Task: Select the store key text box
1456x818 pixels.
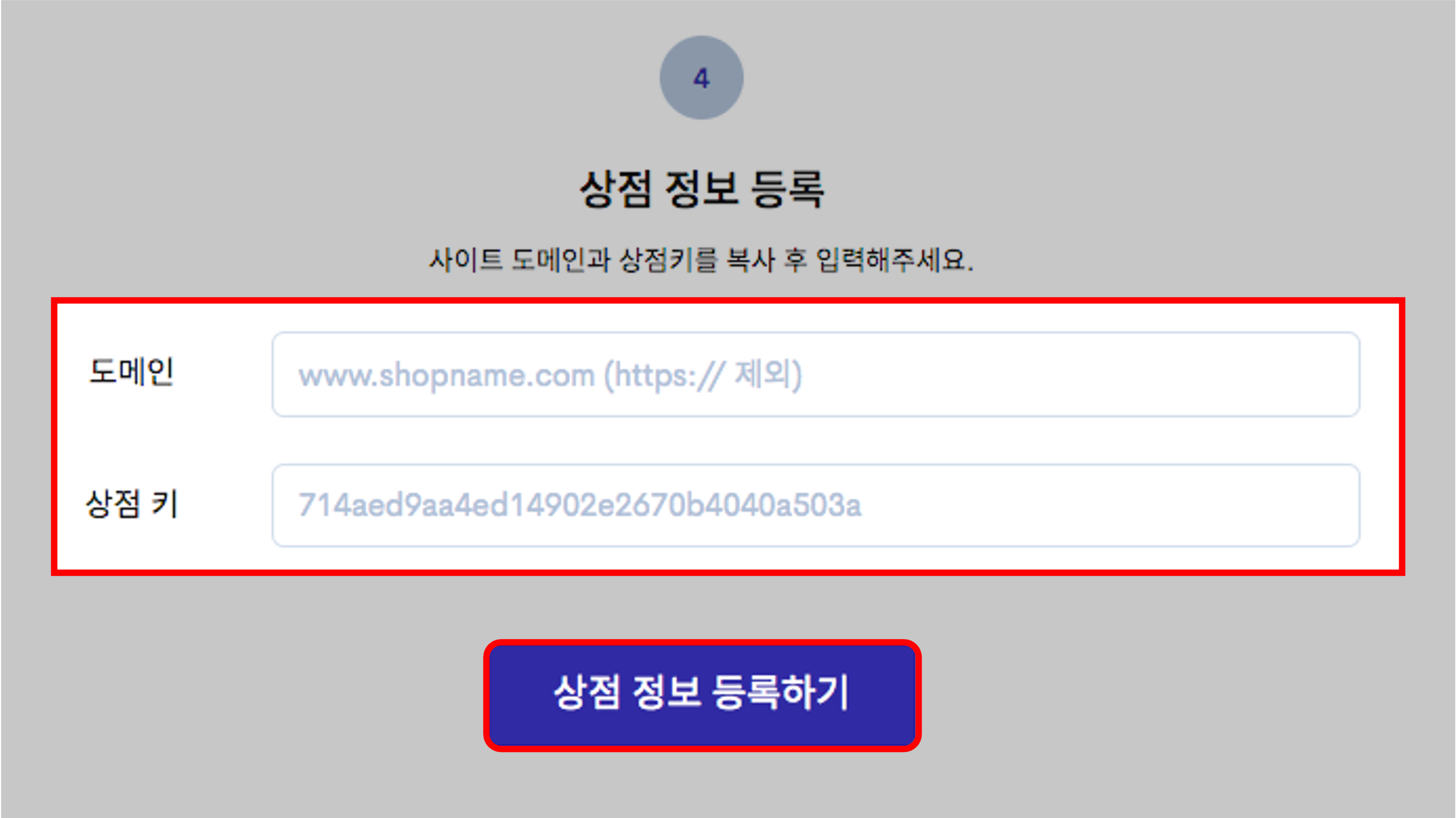Action: [x=815, y=505]
